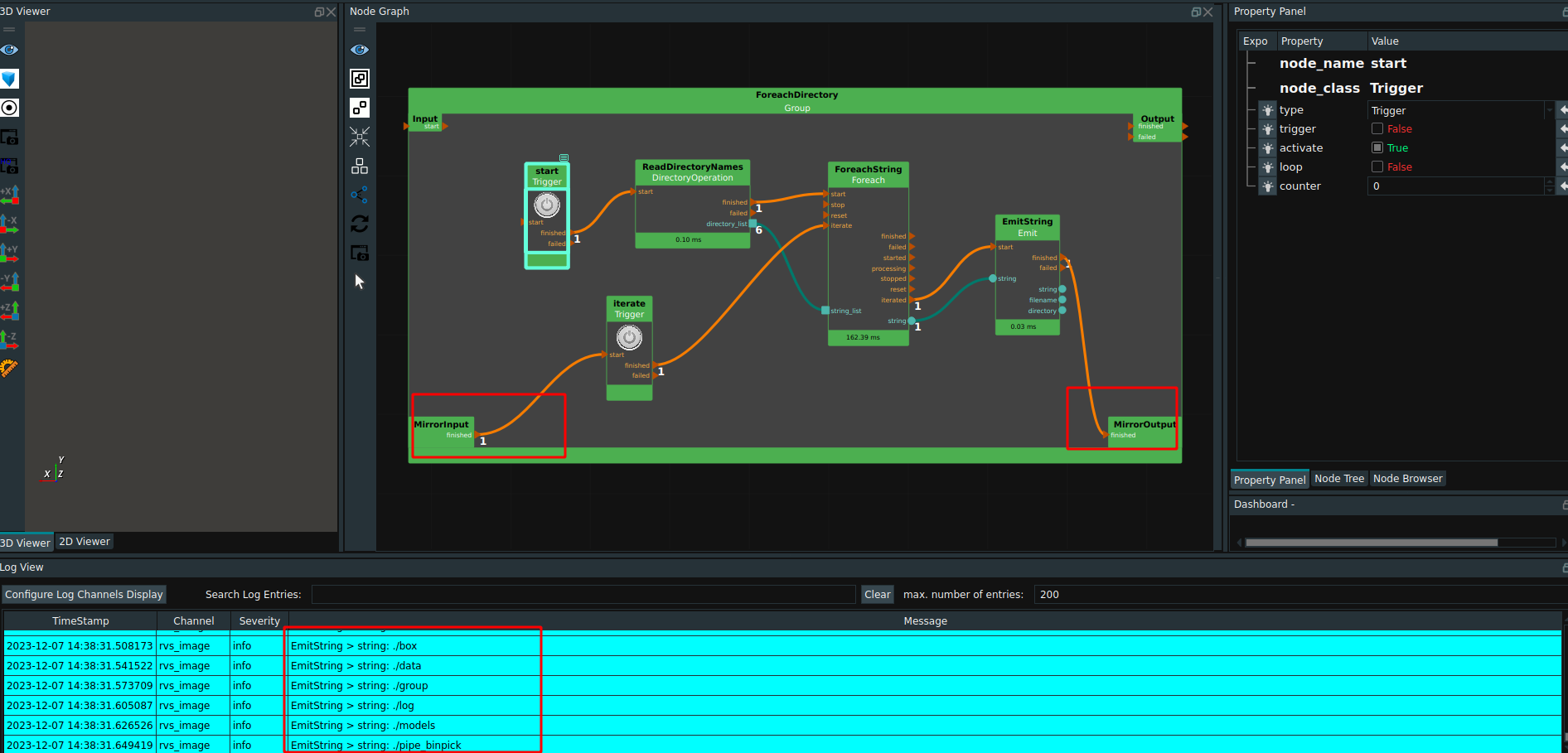The image size is (1568, 753).
Task: Click log row 'EmitString > string: ./group'
Action: [782, 686]
